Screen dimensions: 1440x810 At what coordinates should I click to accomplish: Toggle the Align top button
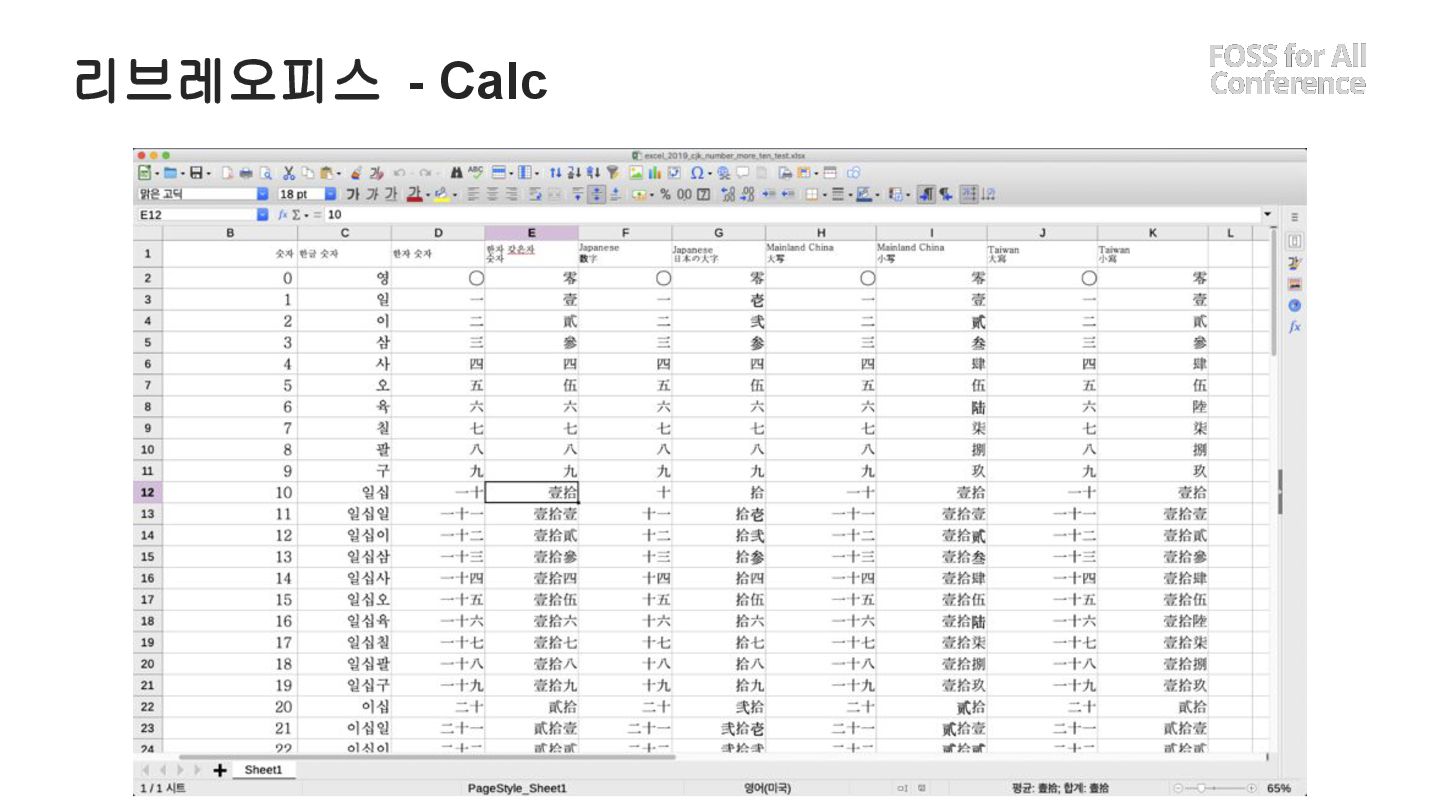click(x=577, y=194)
